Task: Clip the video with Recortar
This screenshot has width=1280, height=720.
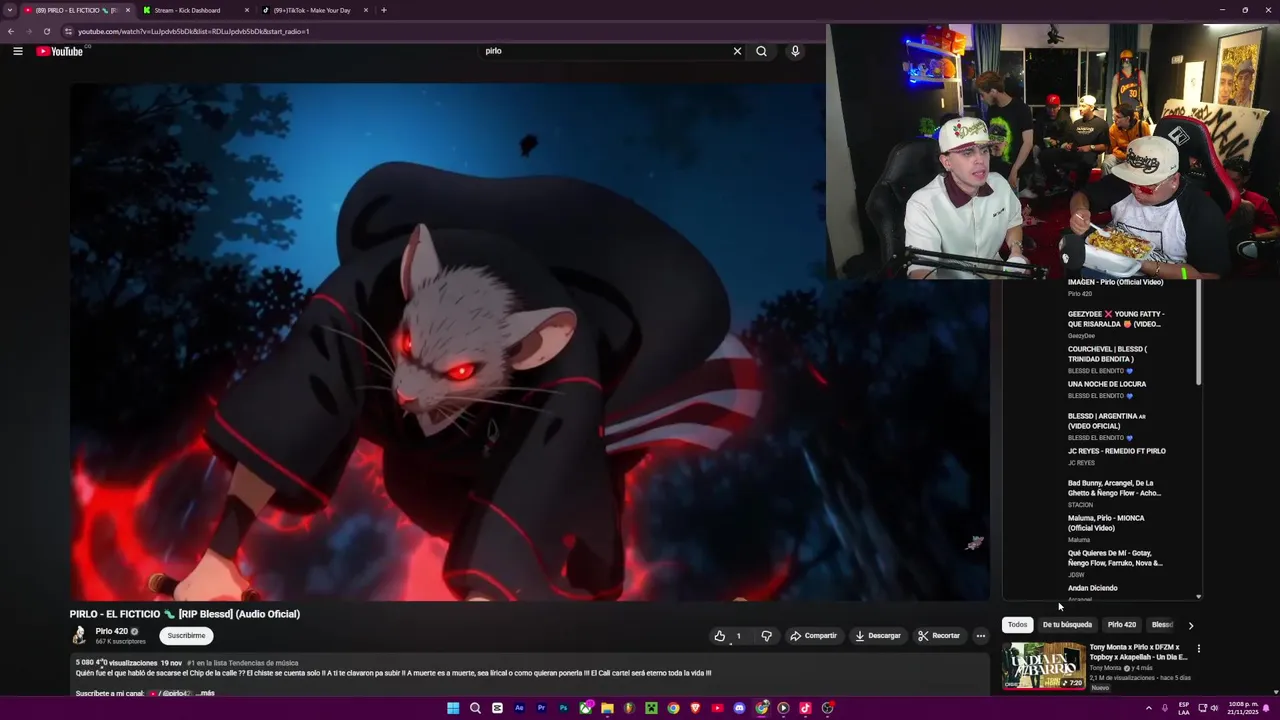Action: pos(938,636)
